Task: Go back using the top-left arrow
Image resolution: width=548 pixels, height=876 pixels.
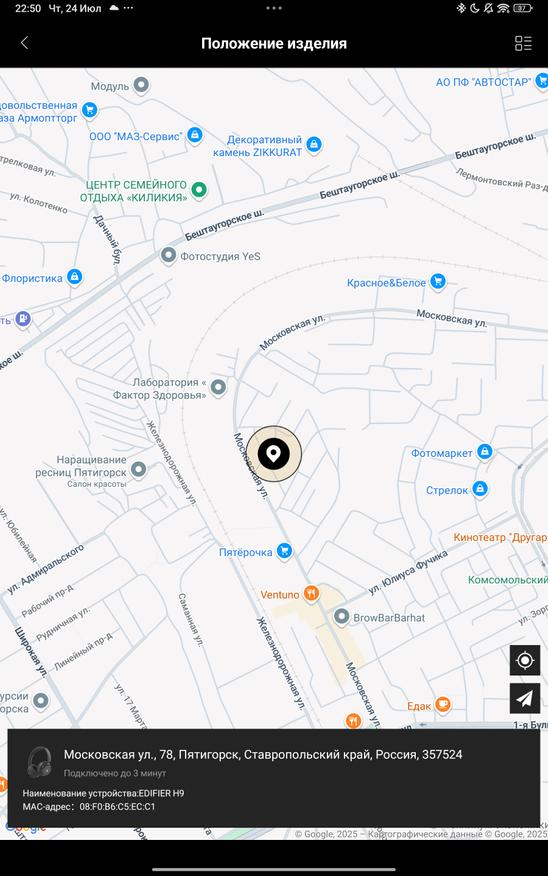Action: [x=24, y=43]
